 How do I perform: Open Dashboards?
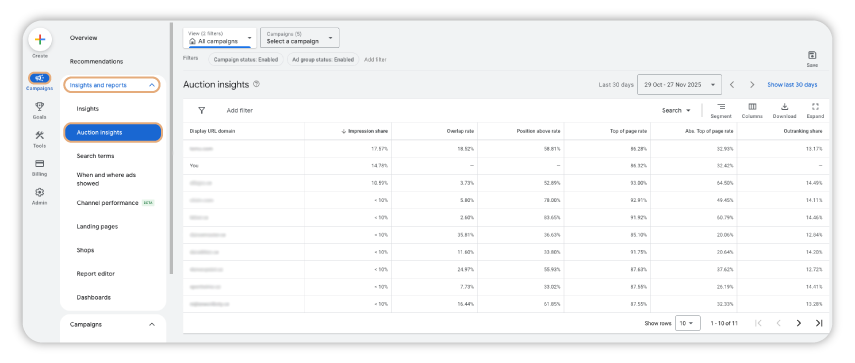coord(94,297)
